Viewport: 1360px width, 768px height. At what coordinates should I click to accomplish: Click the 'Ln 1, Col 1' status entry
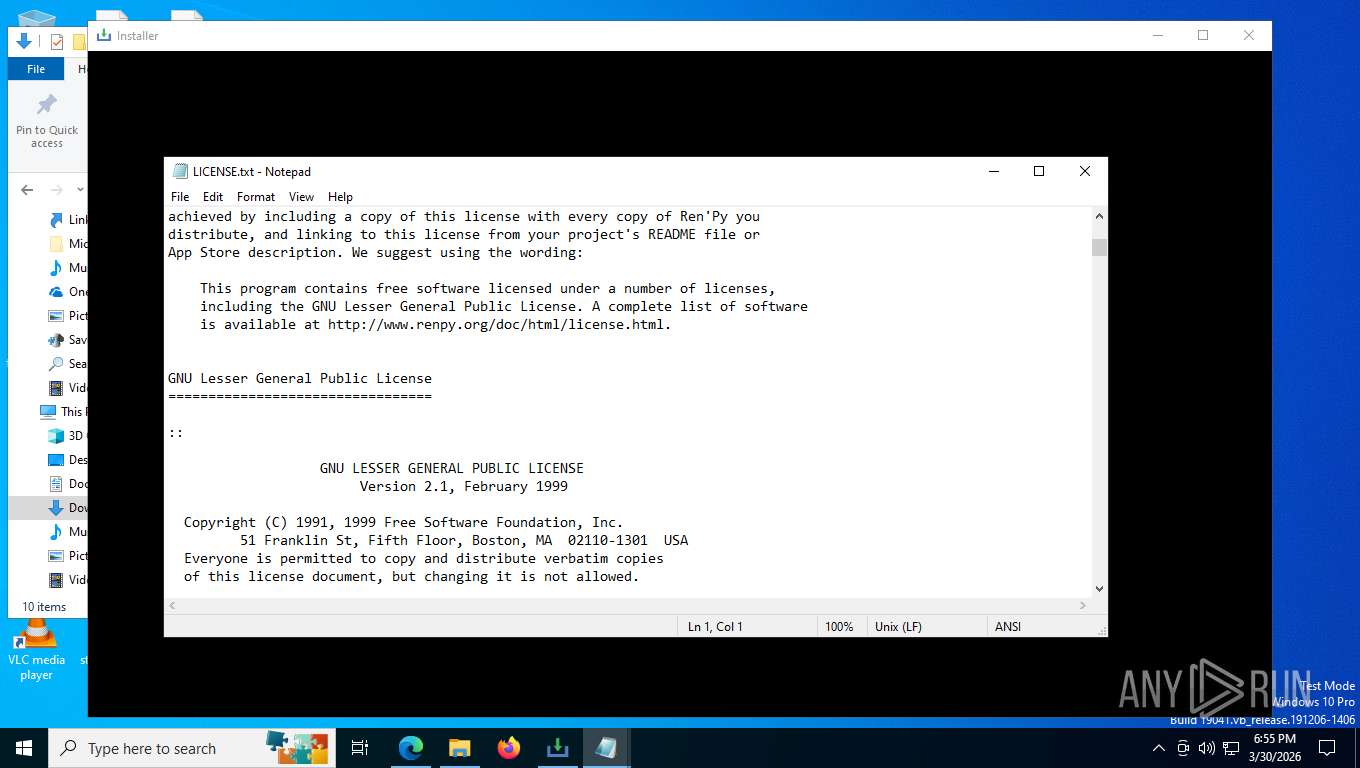(x=715, y=627)
